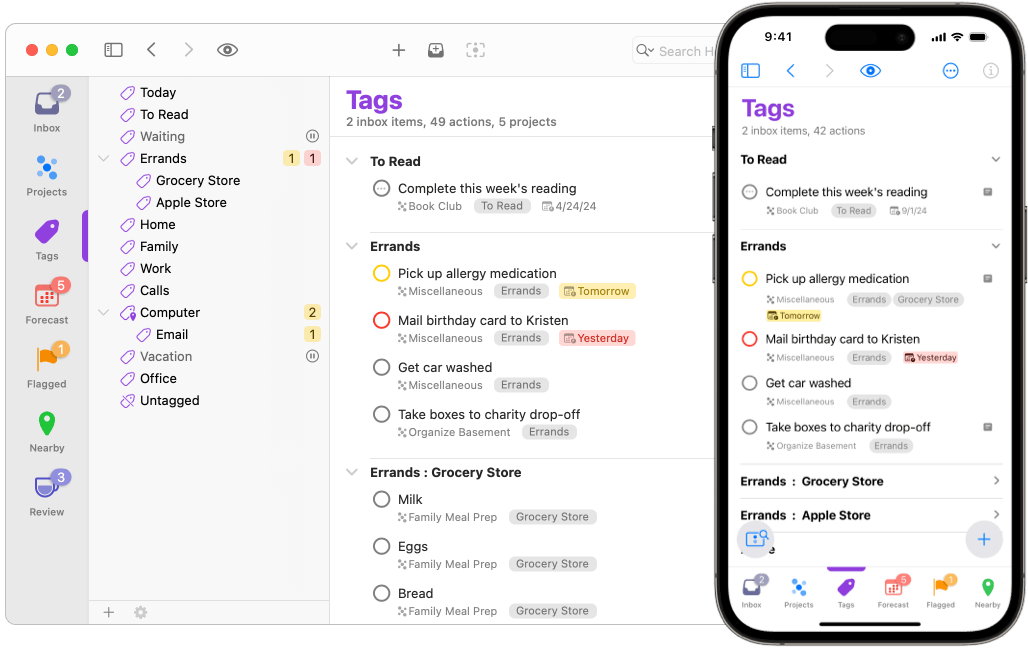Tap note icon on 'Complete this week's reading' iPhone
The image size is (1028, 648).
click(988, 192)
